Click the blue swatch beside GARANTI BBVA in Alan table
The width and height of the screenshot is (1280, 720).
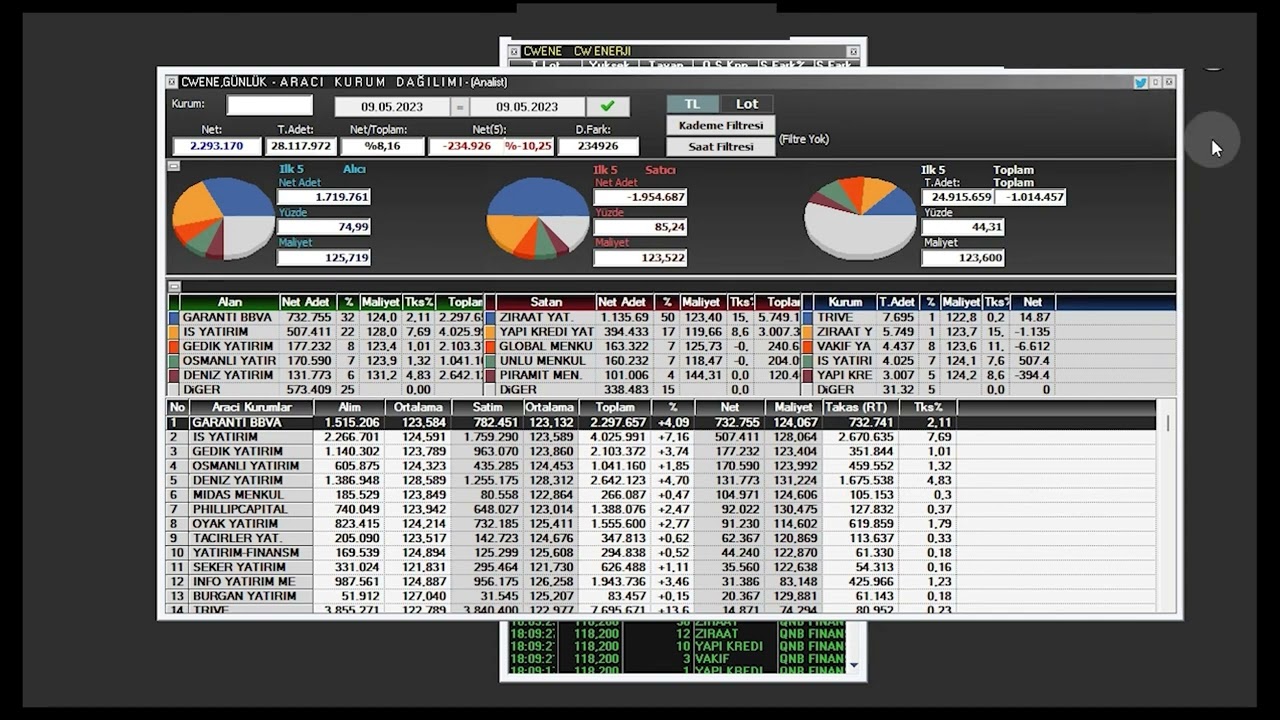coord(174,317)
